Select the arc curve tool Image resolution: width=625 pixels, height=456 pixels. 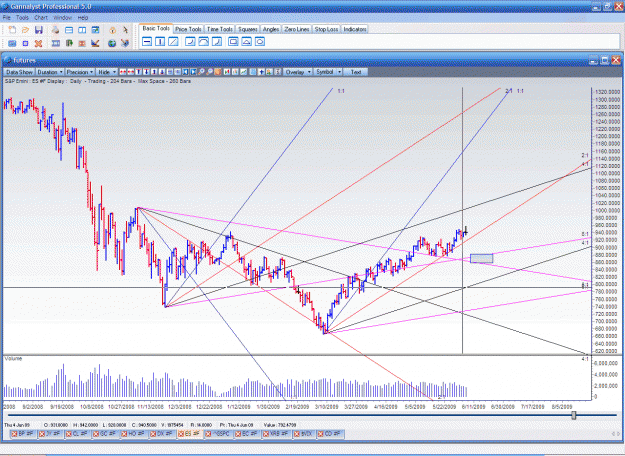click(190, 41)
